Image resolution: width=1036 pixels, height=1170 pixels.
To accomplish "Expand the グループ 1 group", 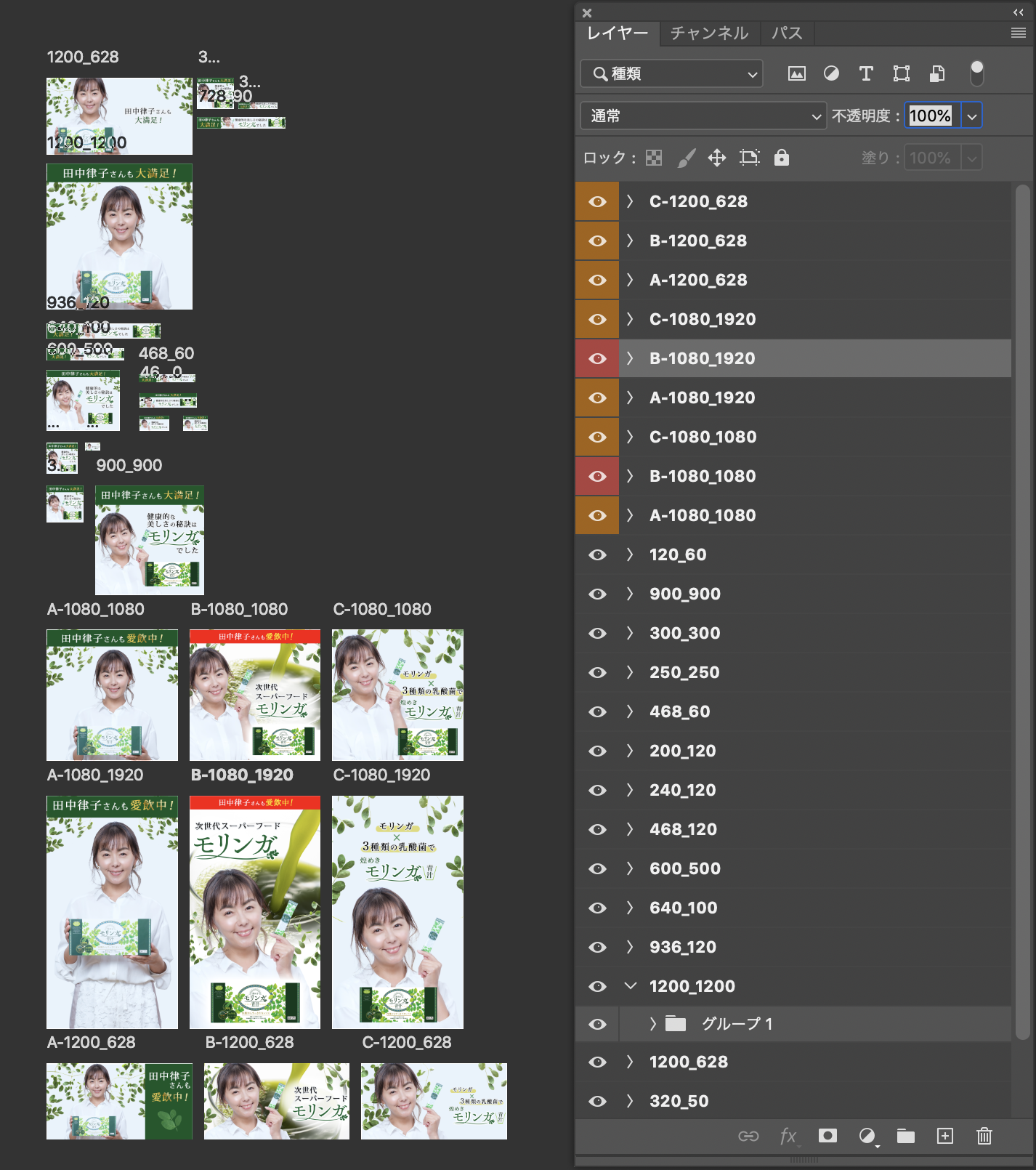I will pyautogui.click(x=652, y=1024).
